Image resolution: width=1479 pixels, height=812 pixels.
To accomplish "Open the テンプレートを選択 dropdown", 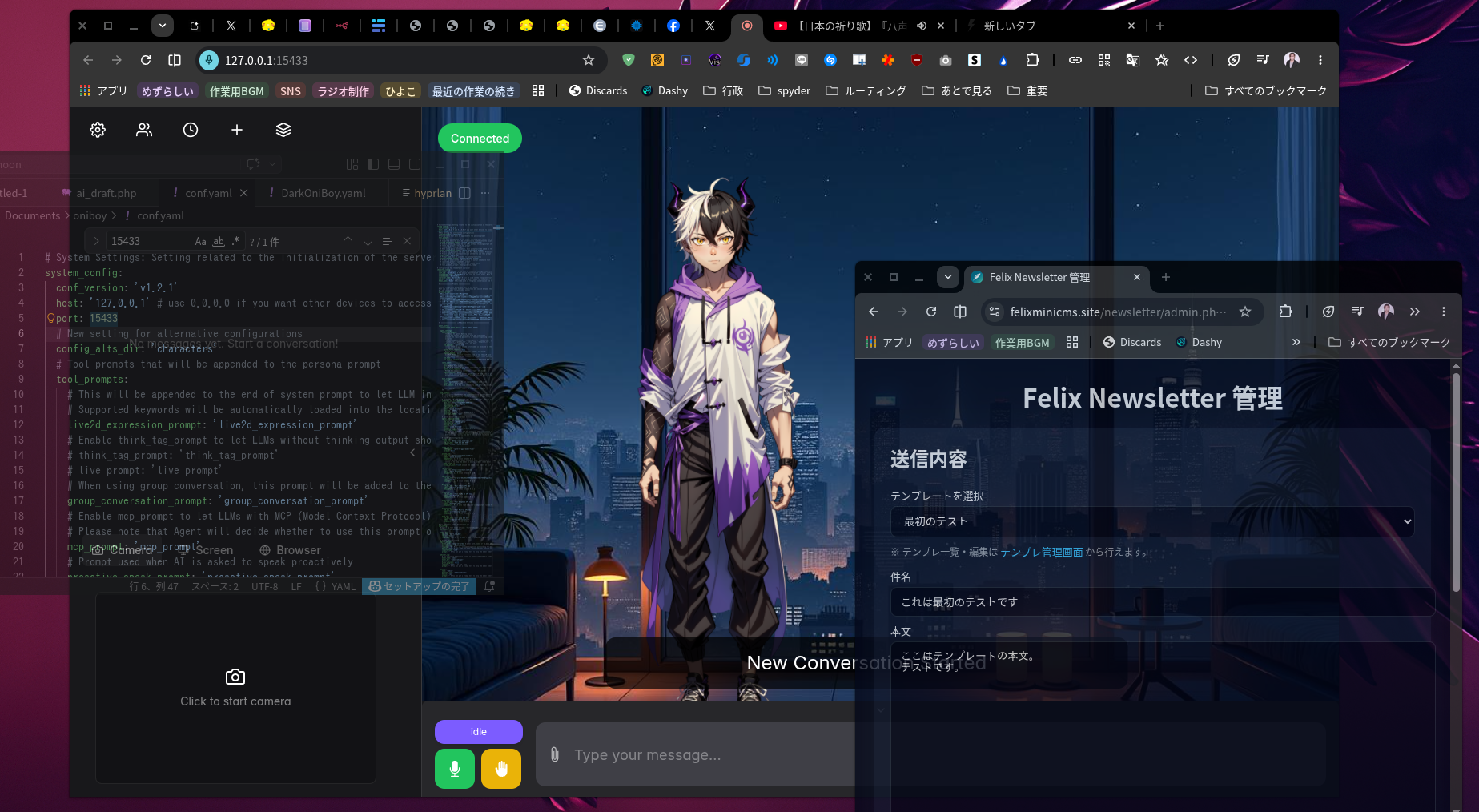I will 1152,521.
